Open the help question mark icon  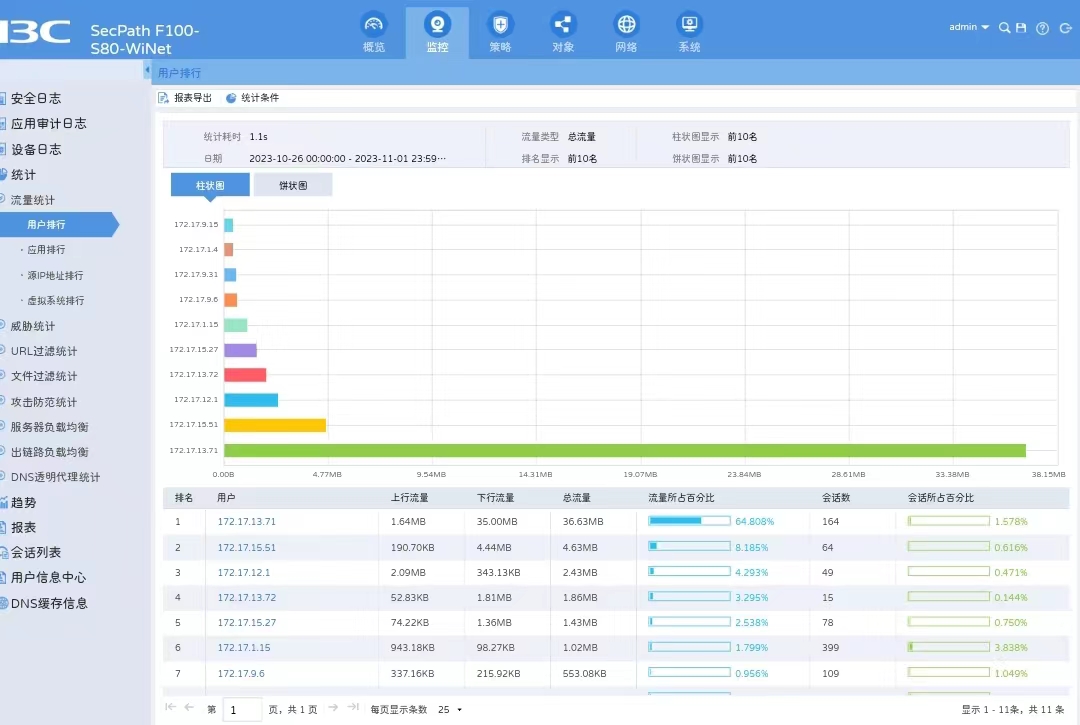coord(1042,28)
